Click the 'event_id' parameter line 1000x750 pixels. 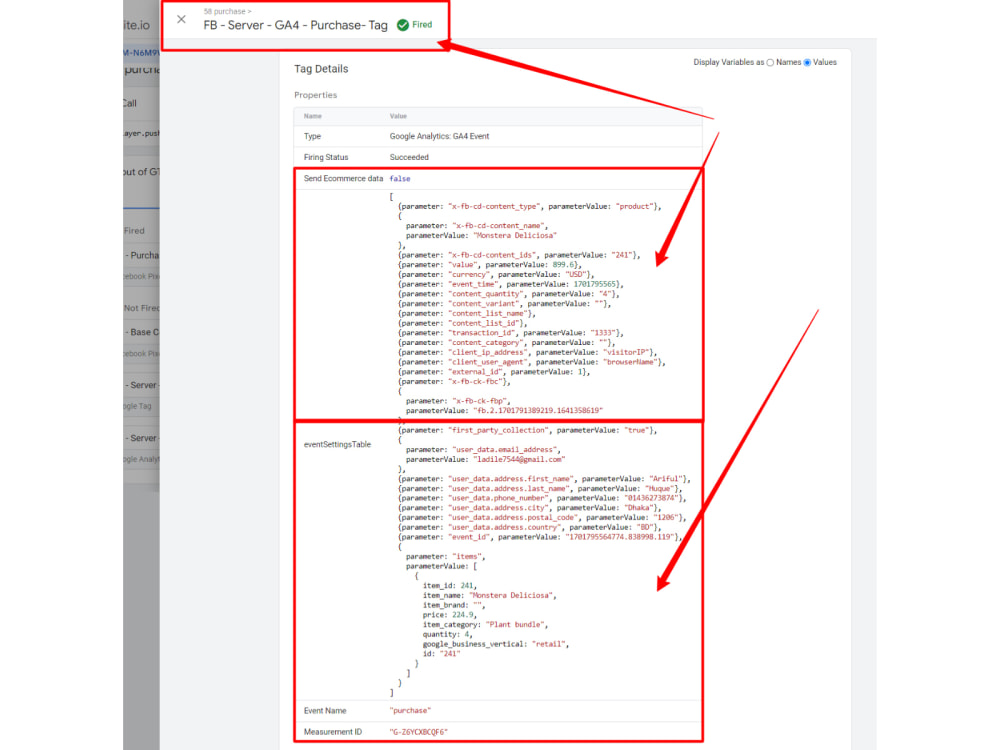coord(540,537)
